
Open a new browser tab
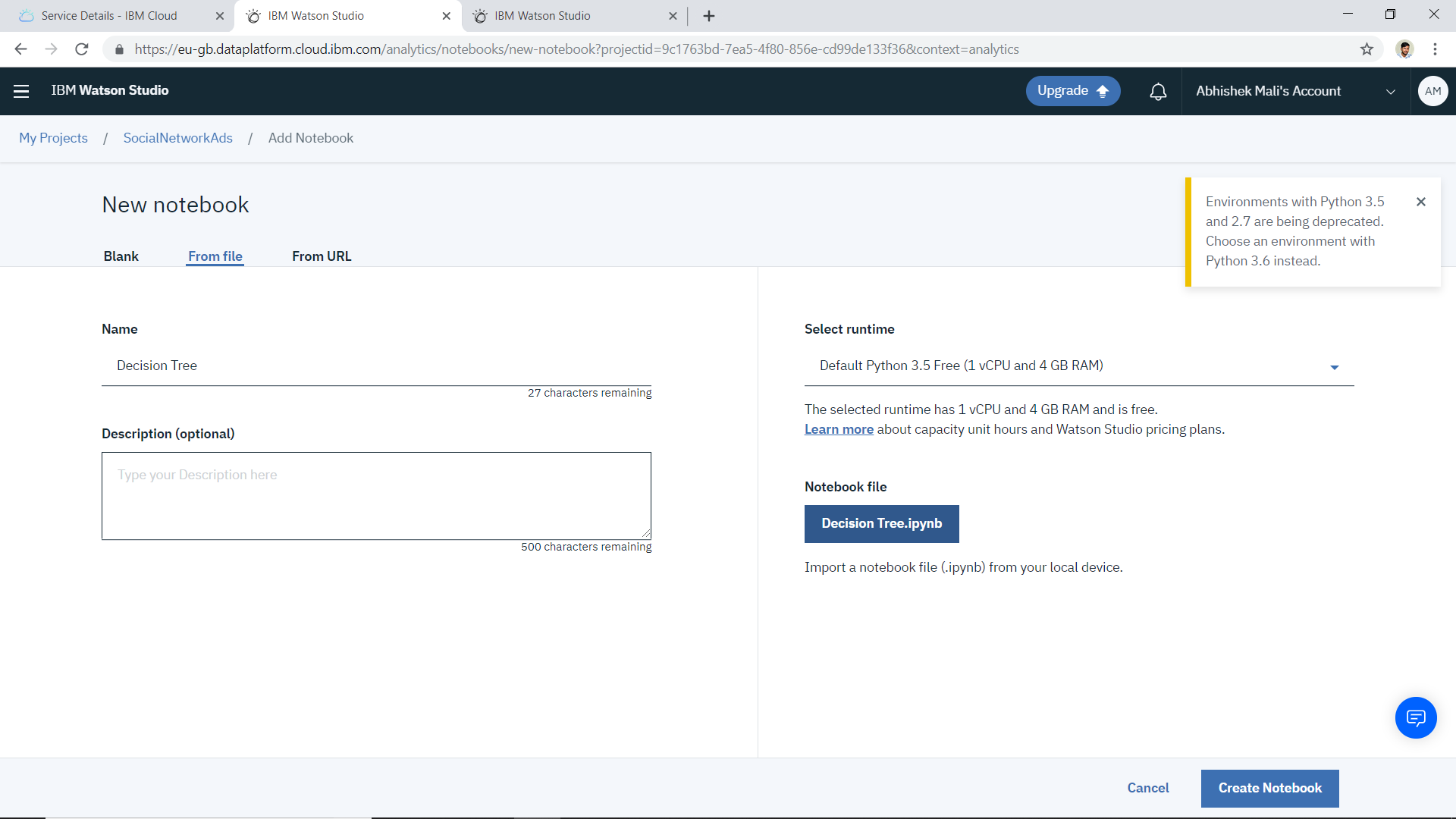point(709,16)
